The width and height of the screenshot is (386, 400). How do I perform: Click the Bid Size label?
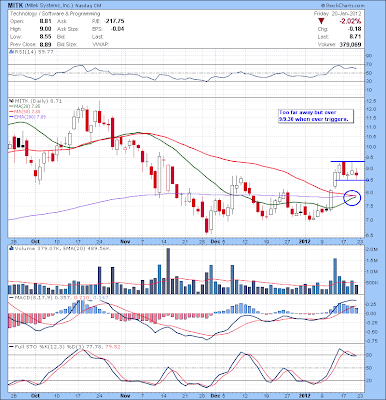point(67,44)
